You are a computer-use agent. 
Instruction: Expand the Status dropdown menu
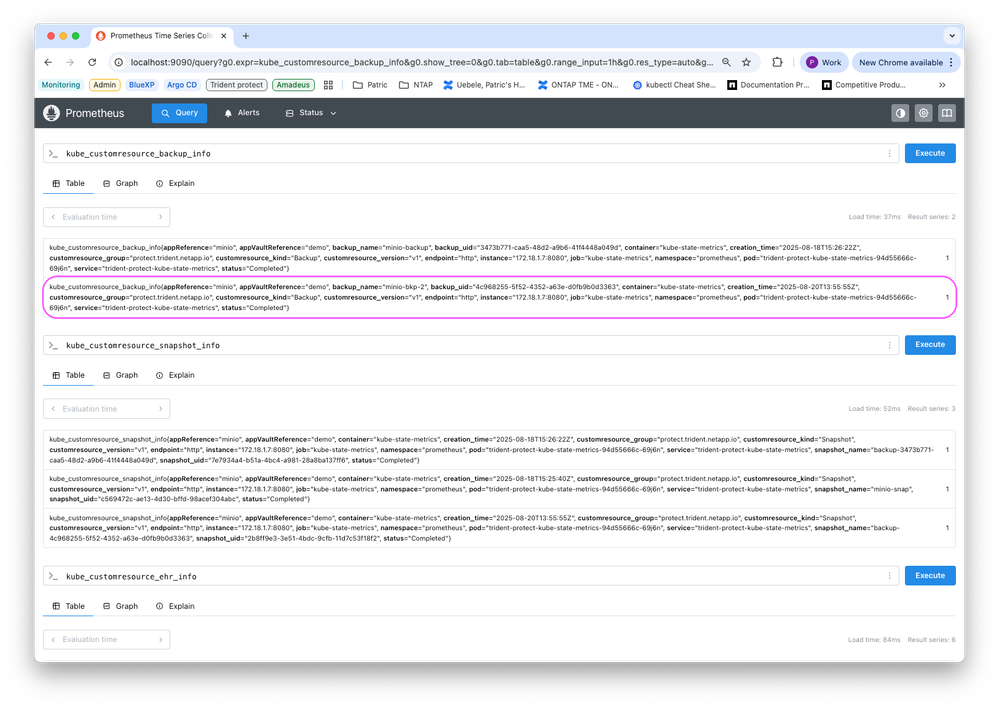311,113
